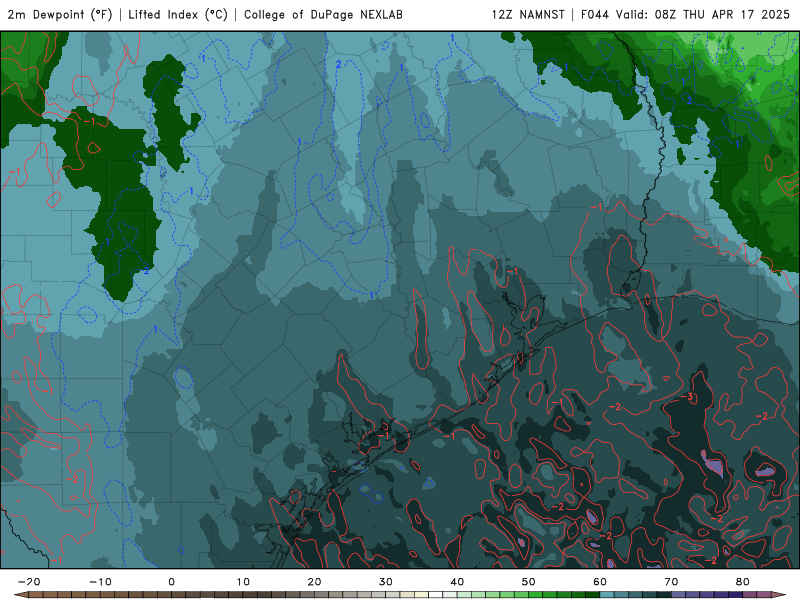
Task: Click the '-10' color scale label
Action: [x=100, y=582]
